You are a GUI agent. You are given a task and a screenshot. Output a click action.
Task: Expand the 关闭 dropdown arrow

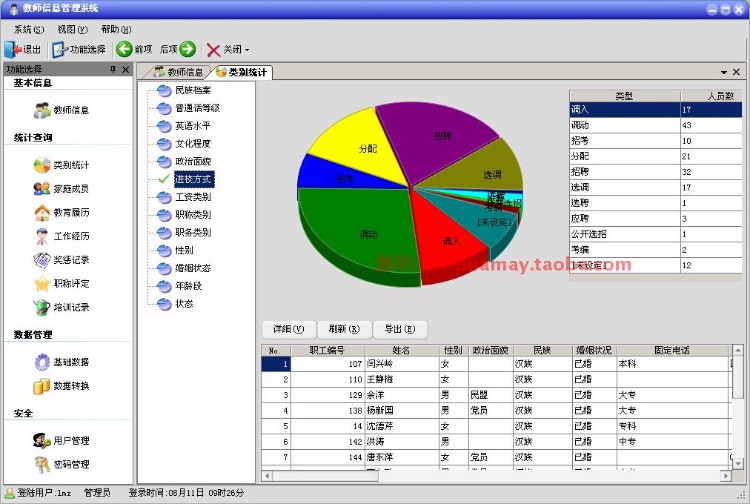pyautogui.click(x=247, y=50)
